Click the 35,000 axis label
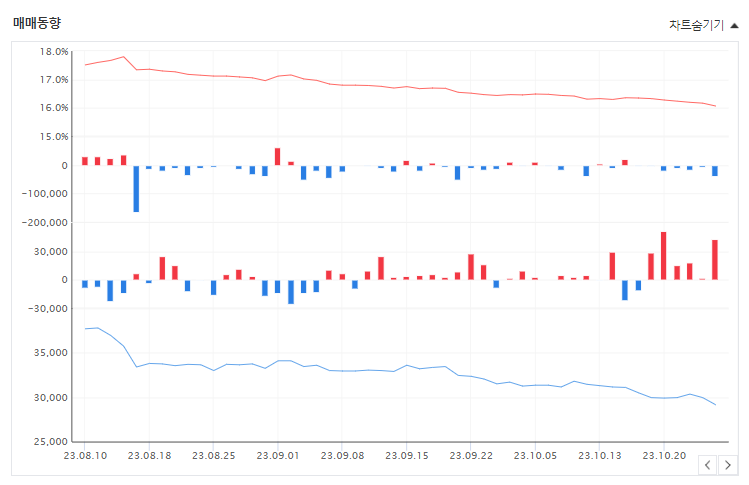Viewport: 749px width, 485px height. pos(51,353)
